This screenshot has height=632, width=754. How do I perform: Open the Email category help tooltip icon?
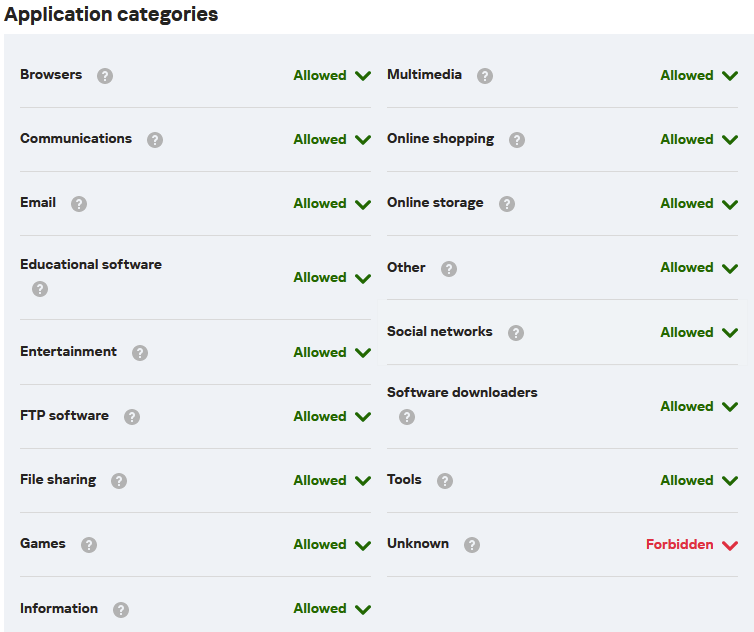(79, 204)
